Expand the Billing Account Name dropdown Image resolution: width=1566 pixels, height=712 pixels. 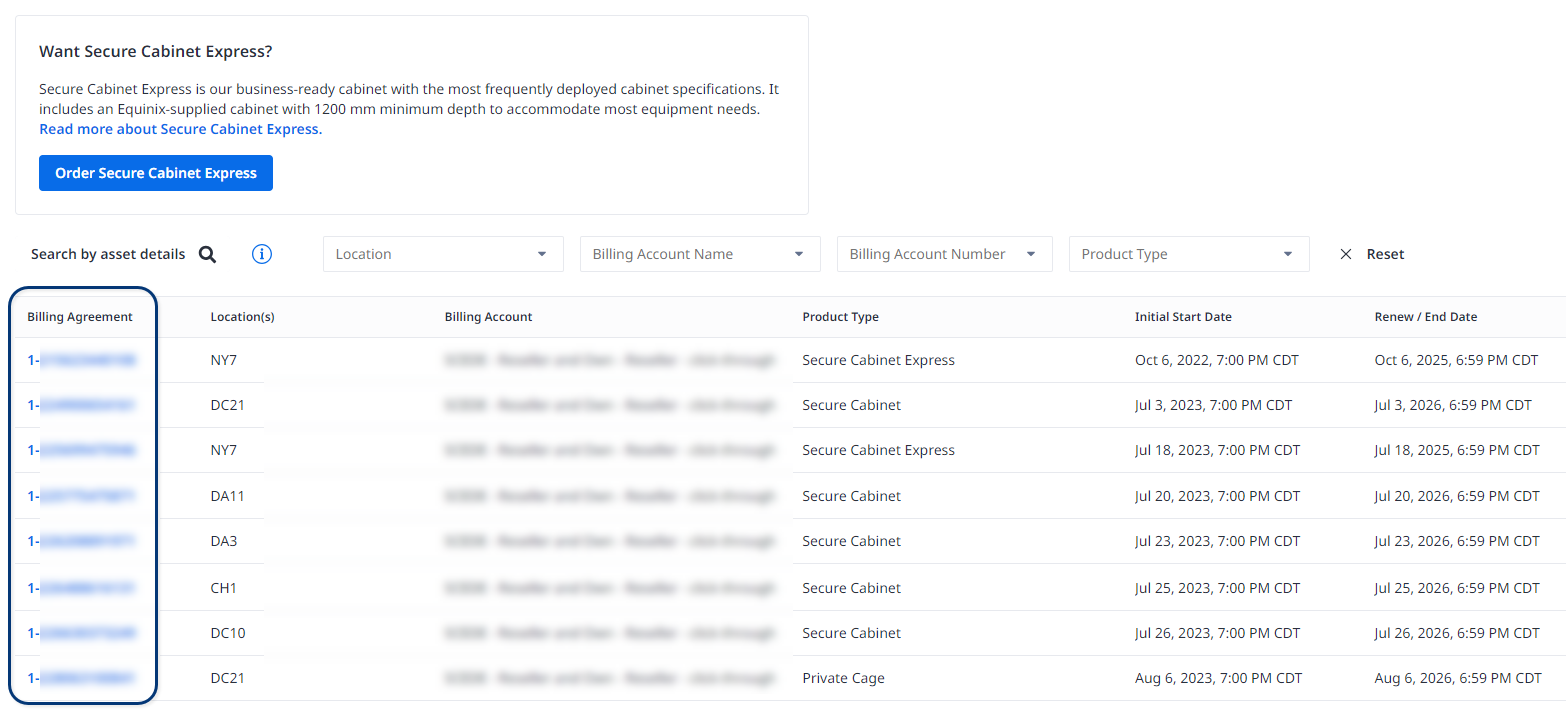pyautogui.click(x=700, y=254)
